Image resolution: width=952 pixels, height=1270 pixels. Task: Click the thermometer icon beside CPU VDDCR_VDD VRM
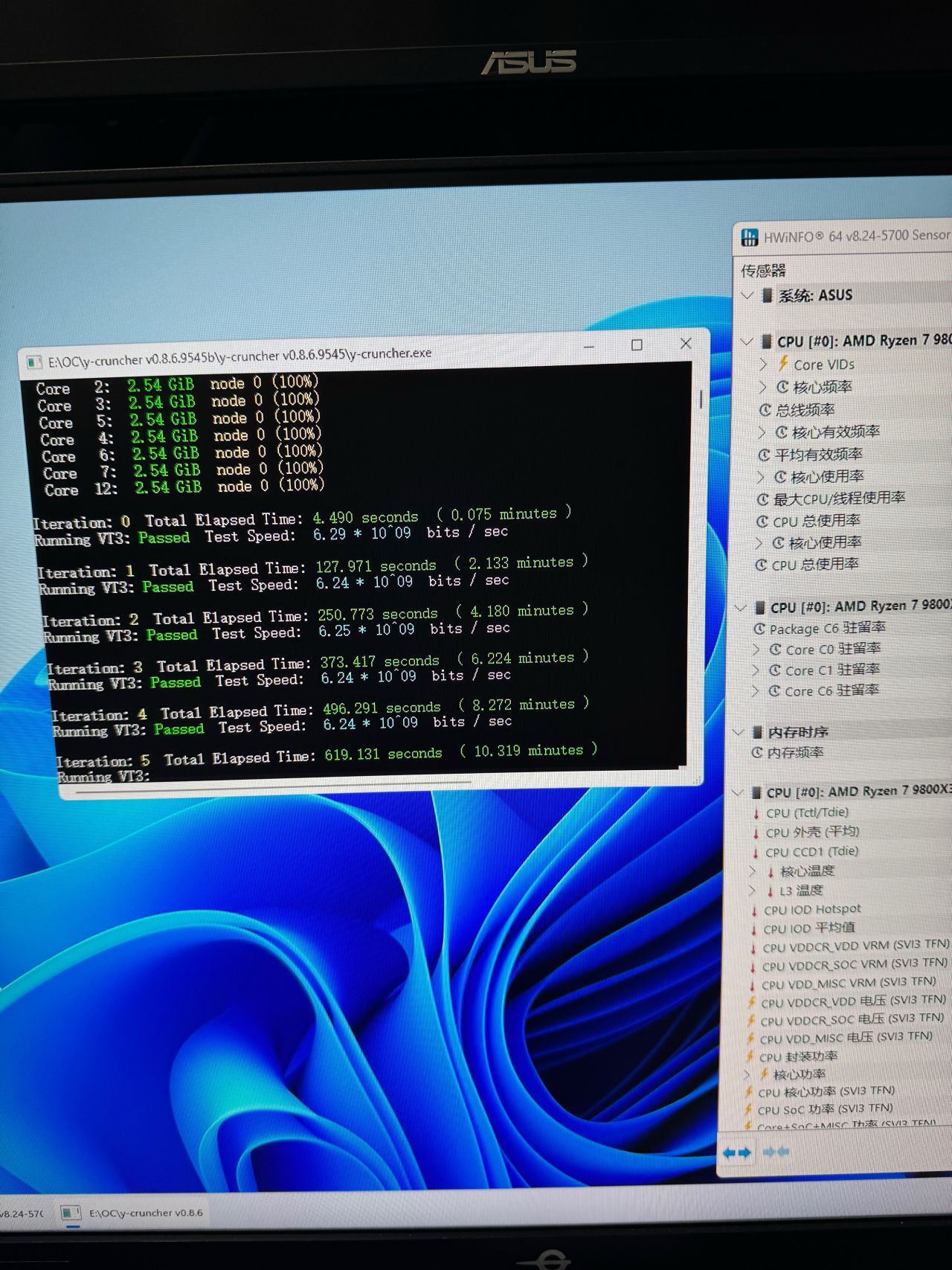click(753, 949)
